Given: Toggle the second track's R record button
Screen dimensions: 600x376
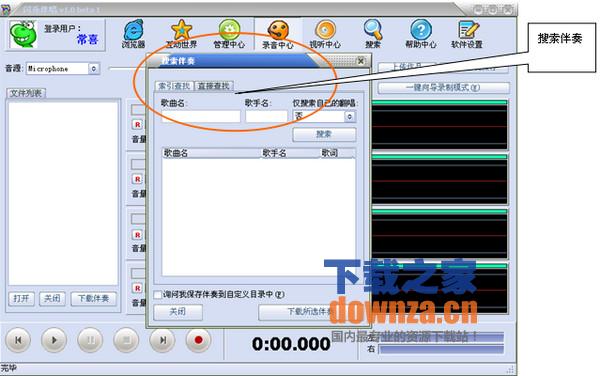Looking at the screenshot, I should [137, 179].
